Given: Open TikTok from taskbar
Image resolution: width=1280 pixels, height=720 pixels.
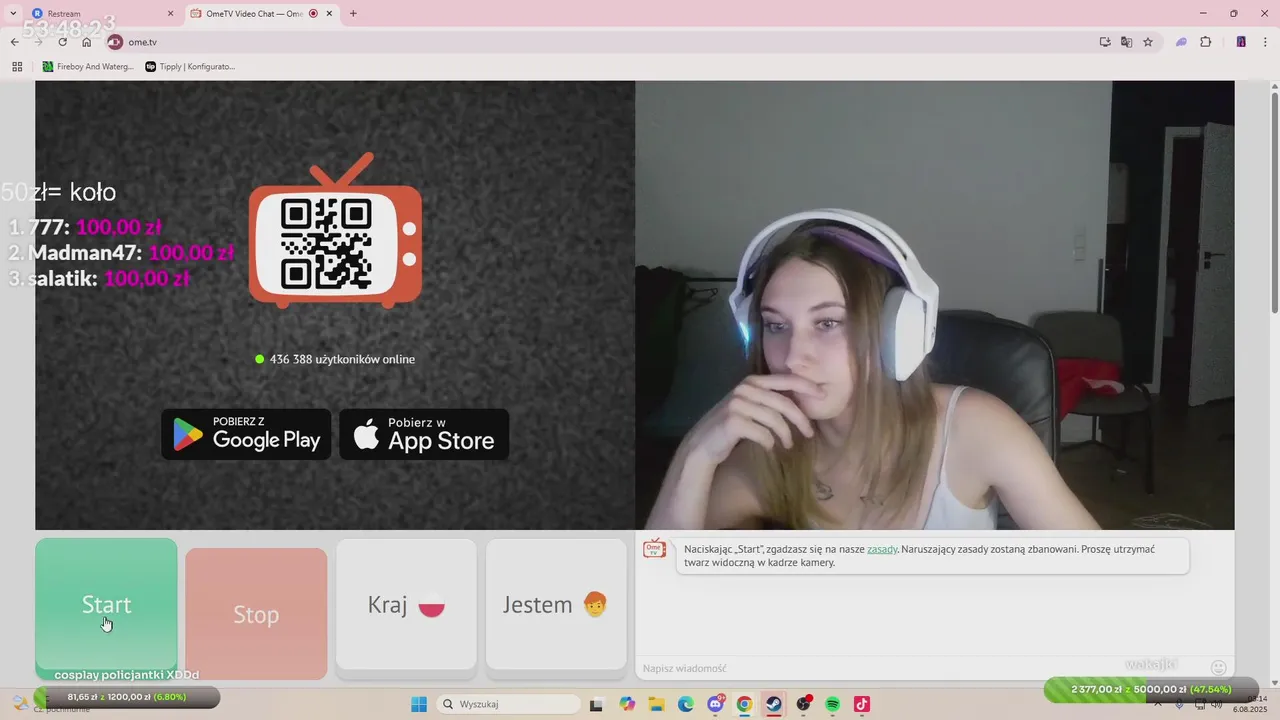Looking at the screenshot, I should [862, 704].
